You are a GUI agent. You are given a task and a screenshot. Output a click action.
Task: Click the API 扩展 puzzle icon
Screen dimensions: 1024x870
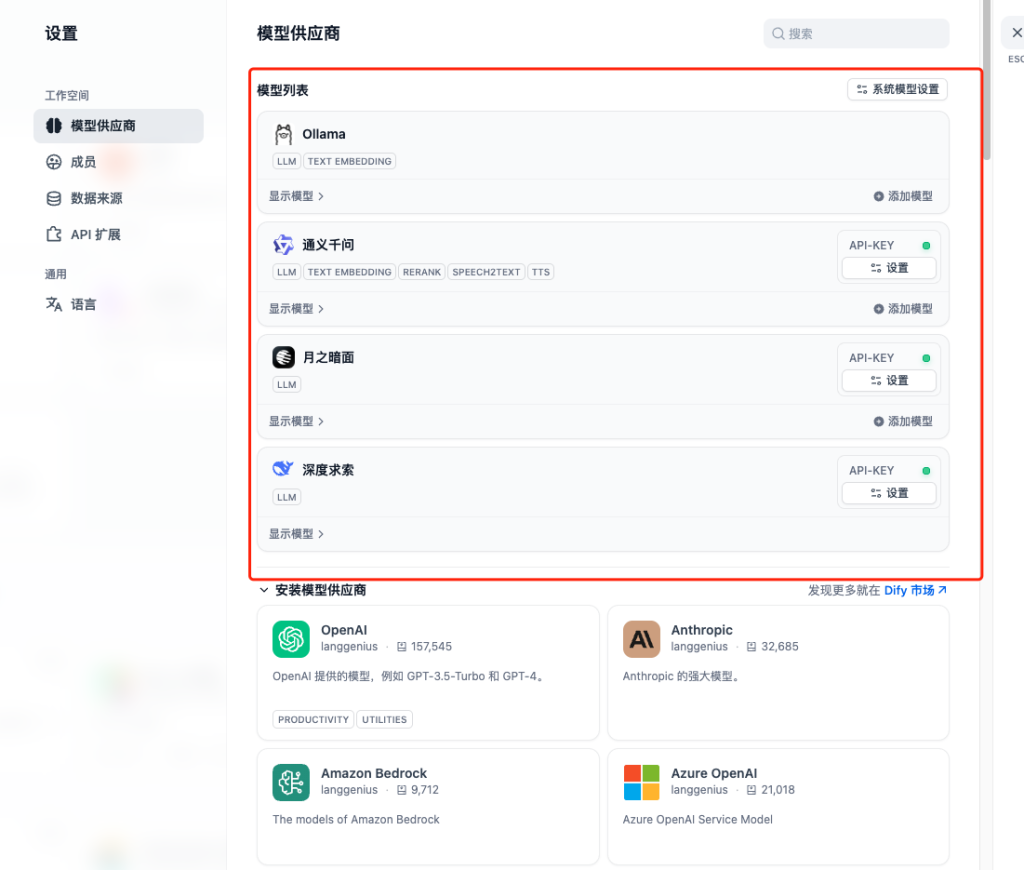[x=54, y=234]
